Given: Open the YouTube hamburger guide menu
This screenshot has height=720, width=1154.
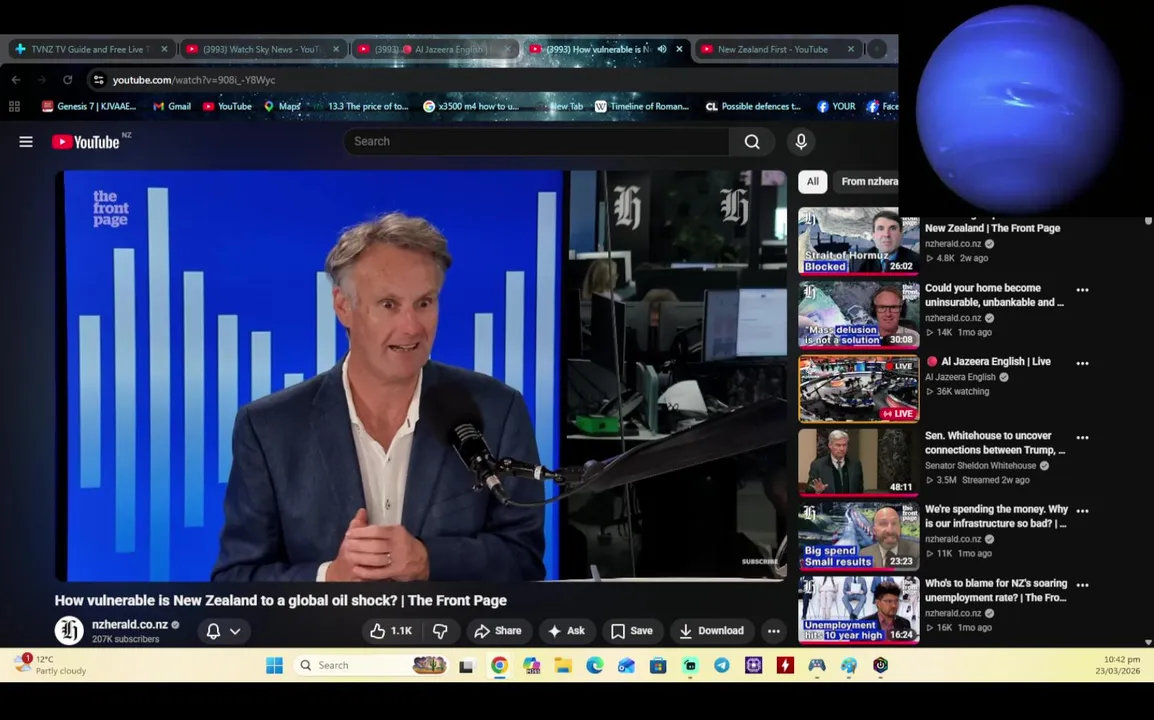Looking at the screenshot, I should (x=26, y=141).
